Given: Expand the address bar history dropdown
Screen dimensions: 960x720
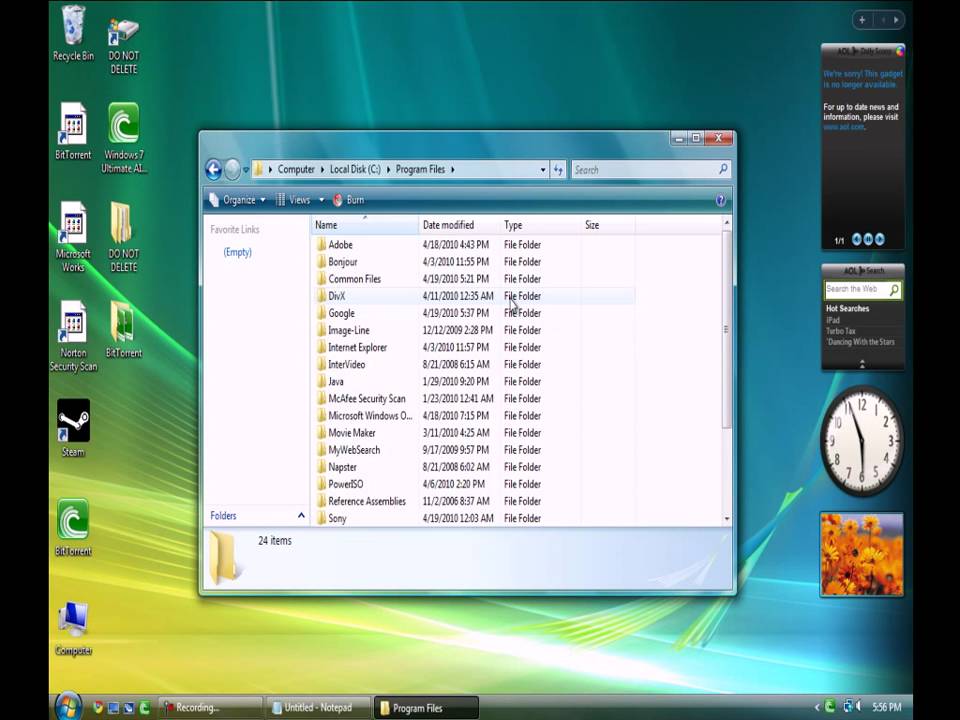Looking at the screenshot, I should coord(543,170).
